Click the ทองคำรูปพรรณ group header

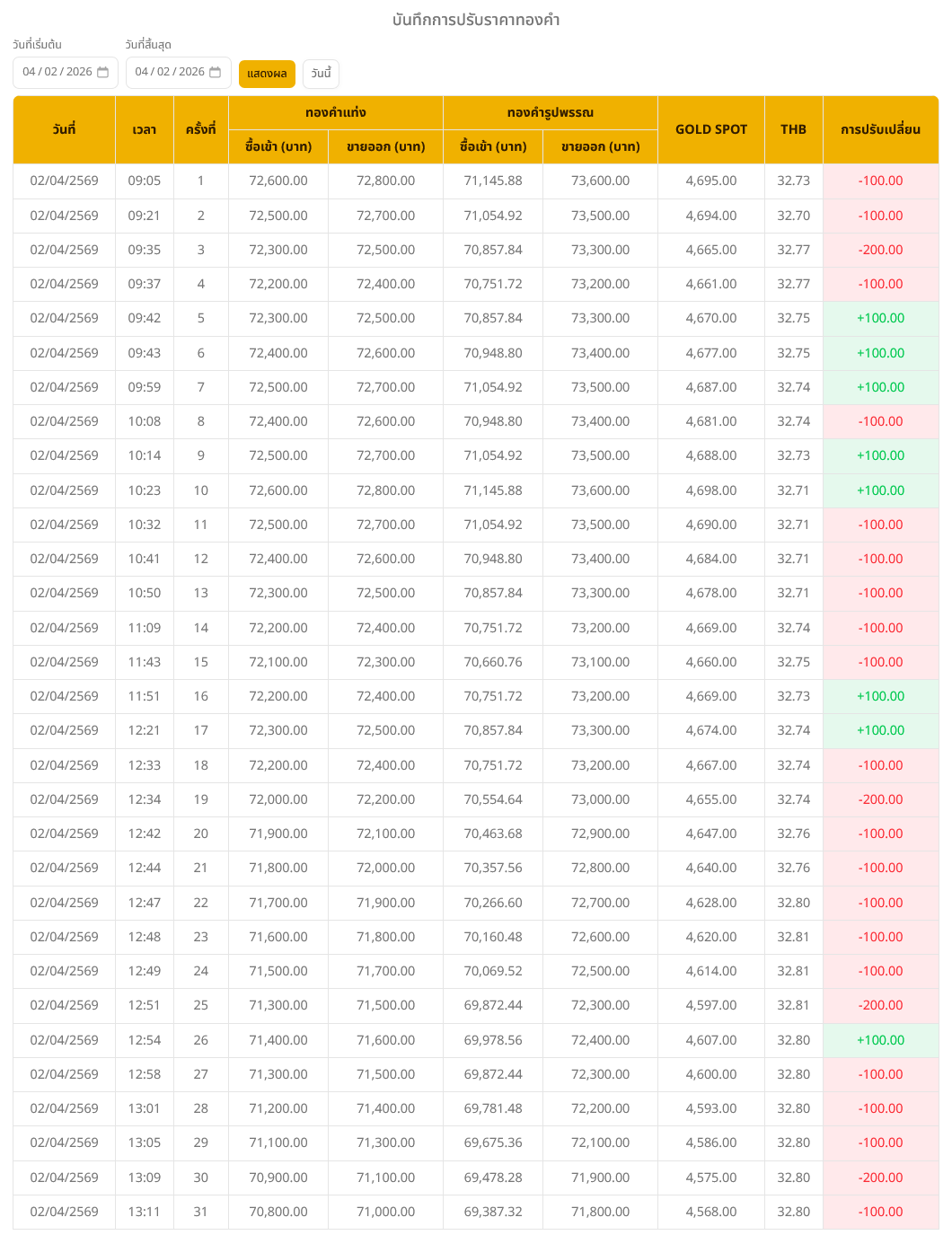pos(550,112)
